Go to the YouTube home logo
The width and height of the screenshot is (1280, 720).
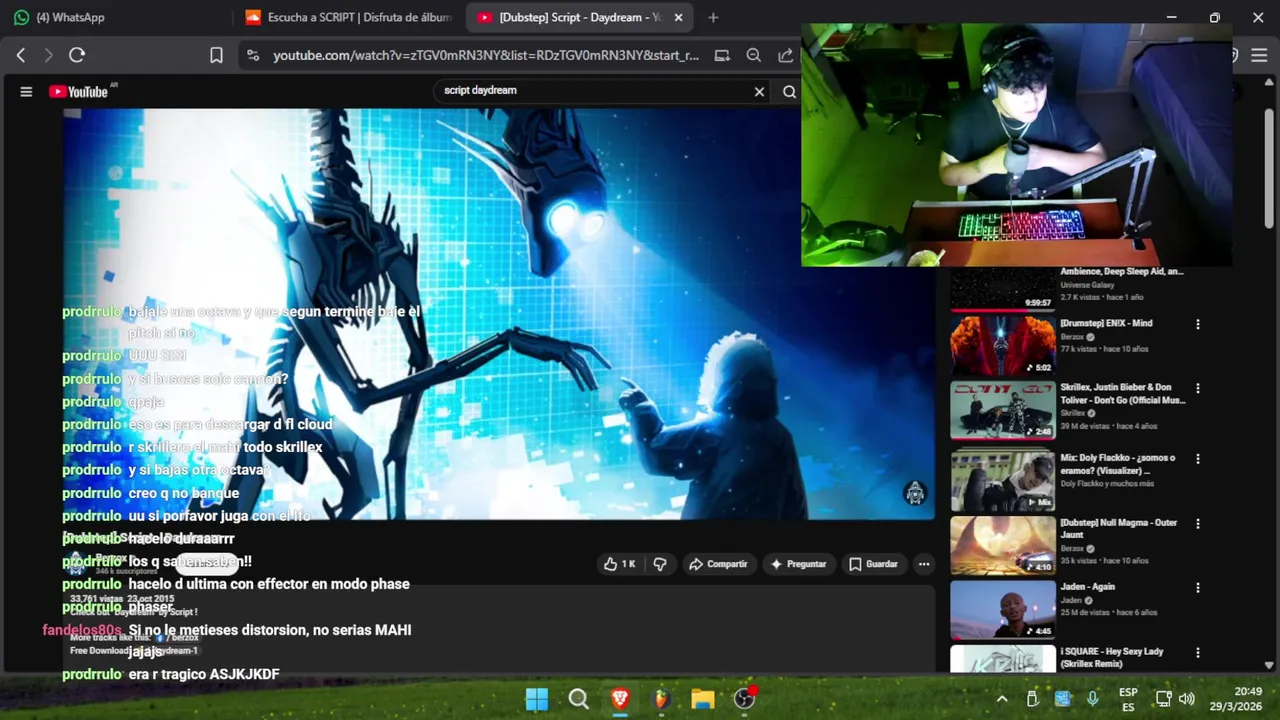tap(79, 92)
